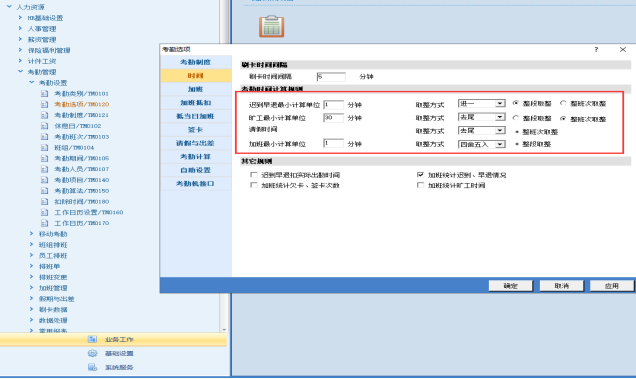Click the document icon beside 考勤算法/TM0150
The width and height of the screenshot is (636, 379).
[x=45, y=191]
